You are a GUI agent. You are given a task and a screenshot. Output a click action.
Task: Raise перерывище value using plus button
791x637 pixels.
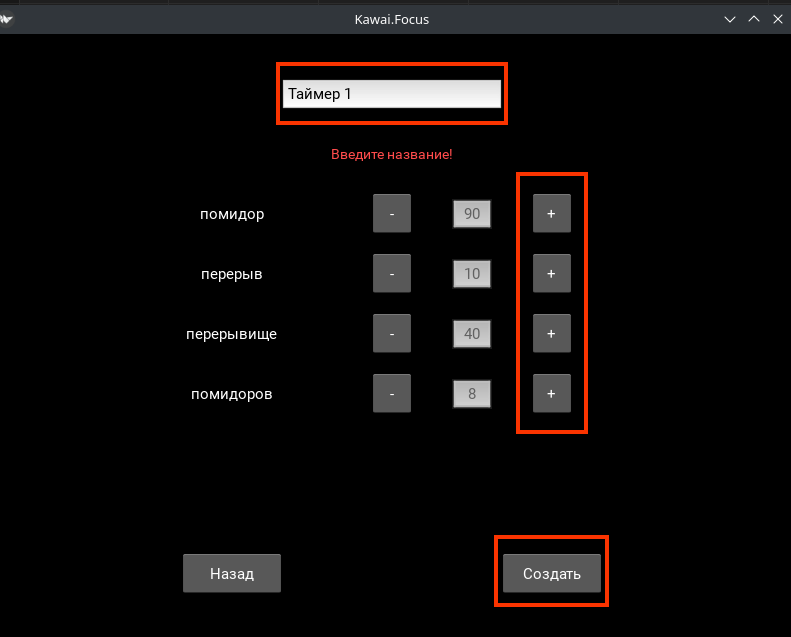(551, 334)
